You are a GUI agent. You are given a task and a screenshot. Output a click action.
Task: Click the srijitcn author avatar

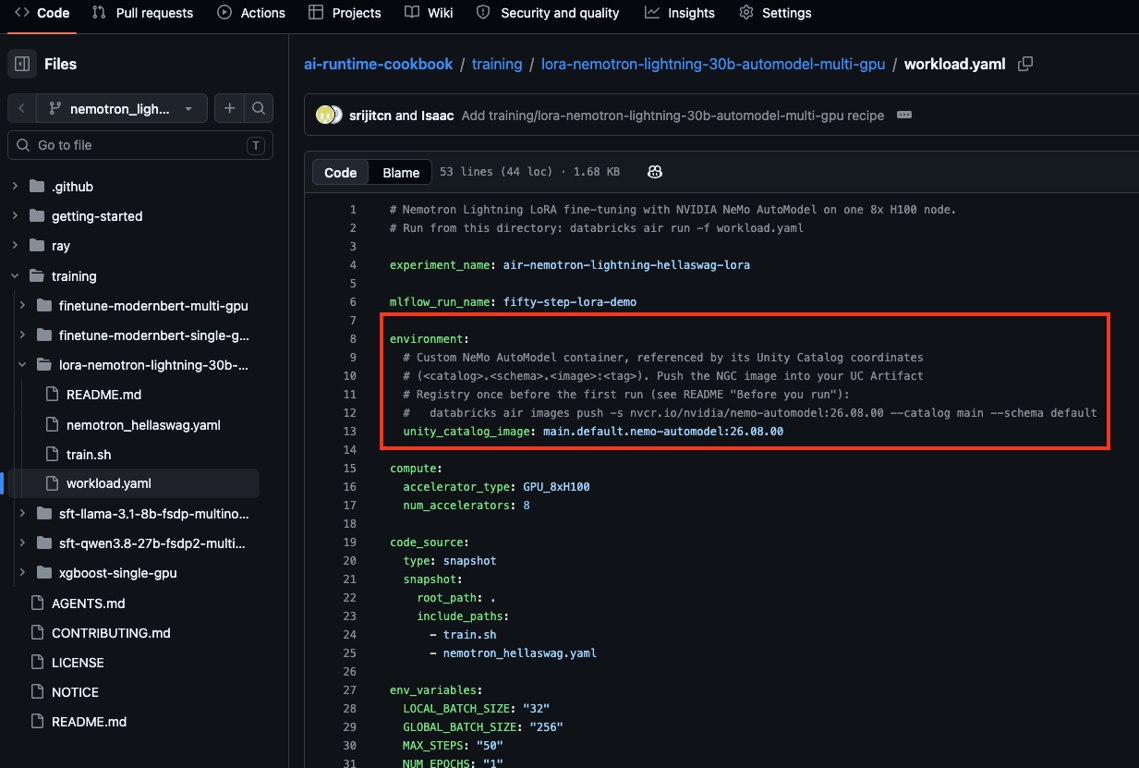(x=325, y=115)
